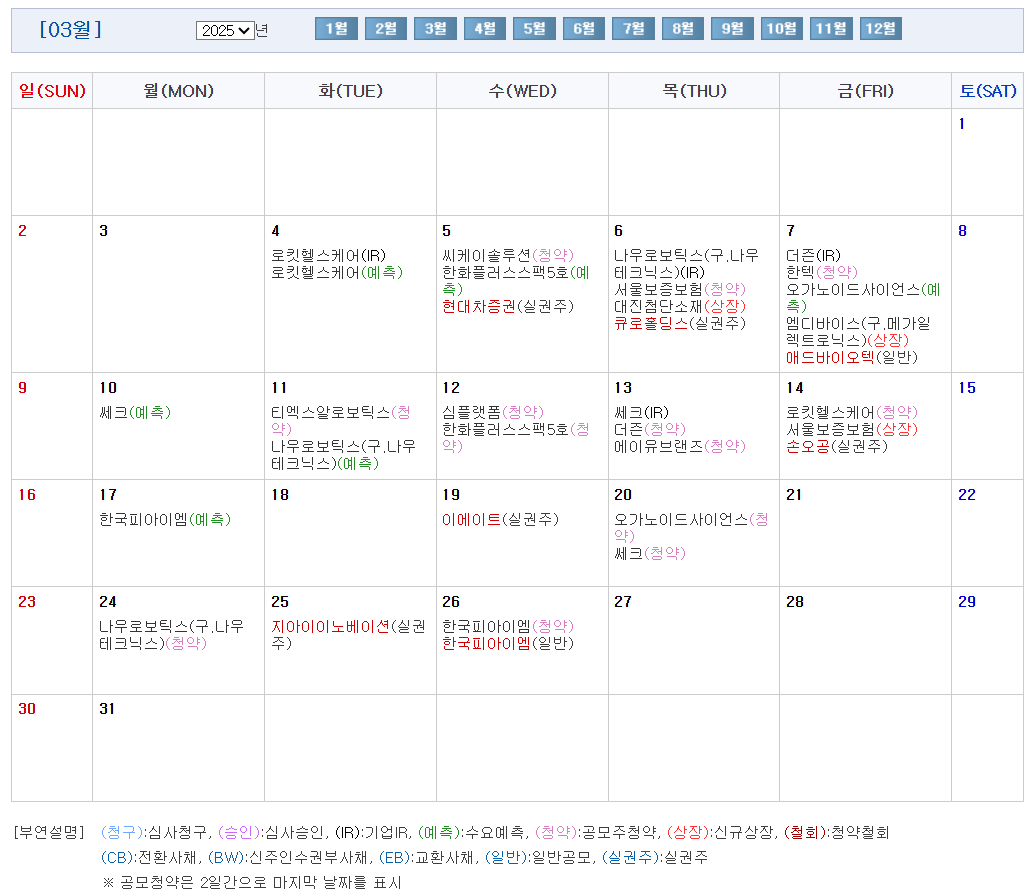Open 쎄크(청약) on March 20
Viewport: 1032px width, 893px height.
pos(650,553)
